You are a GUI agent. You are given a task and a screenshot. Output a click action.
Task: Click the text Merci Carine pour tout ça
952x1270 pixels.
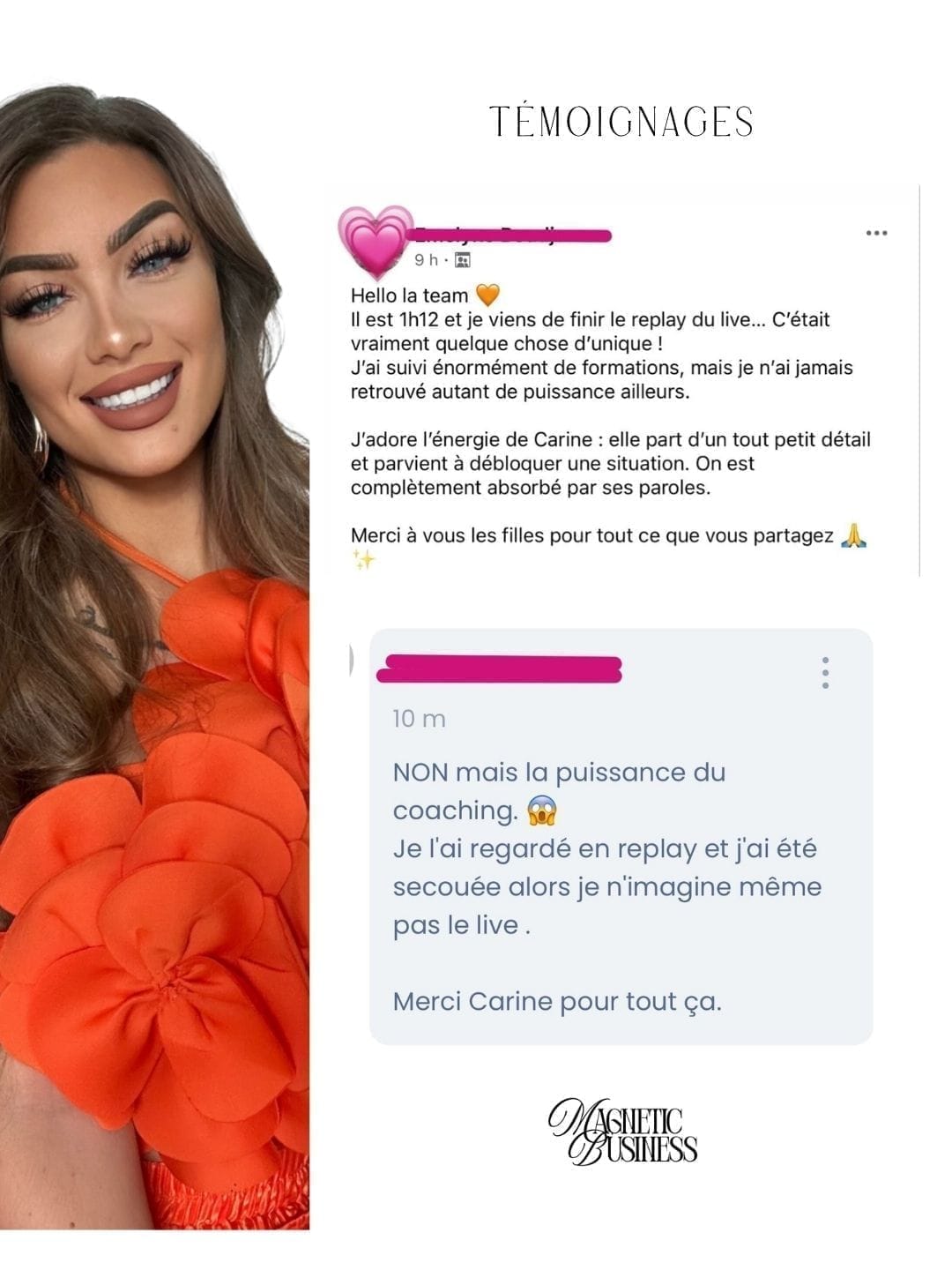click(557, 1002)
